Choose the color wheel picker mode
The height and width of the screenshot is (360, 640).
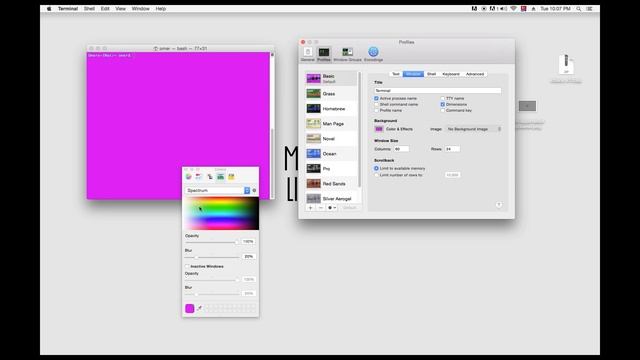189,177
